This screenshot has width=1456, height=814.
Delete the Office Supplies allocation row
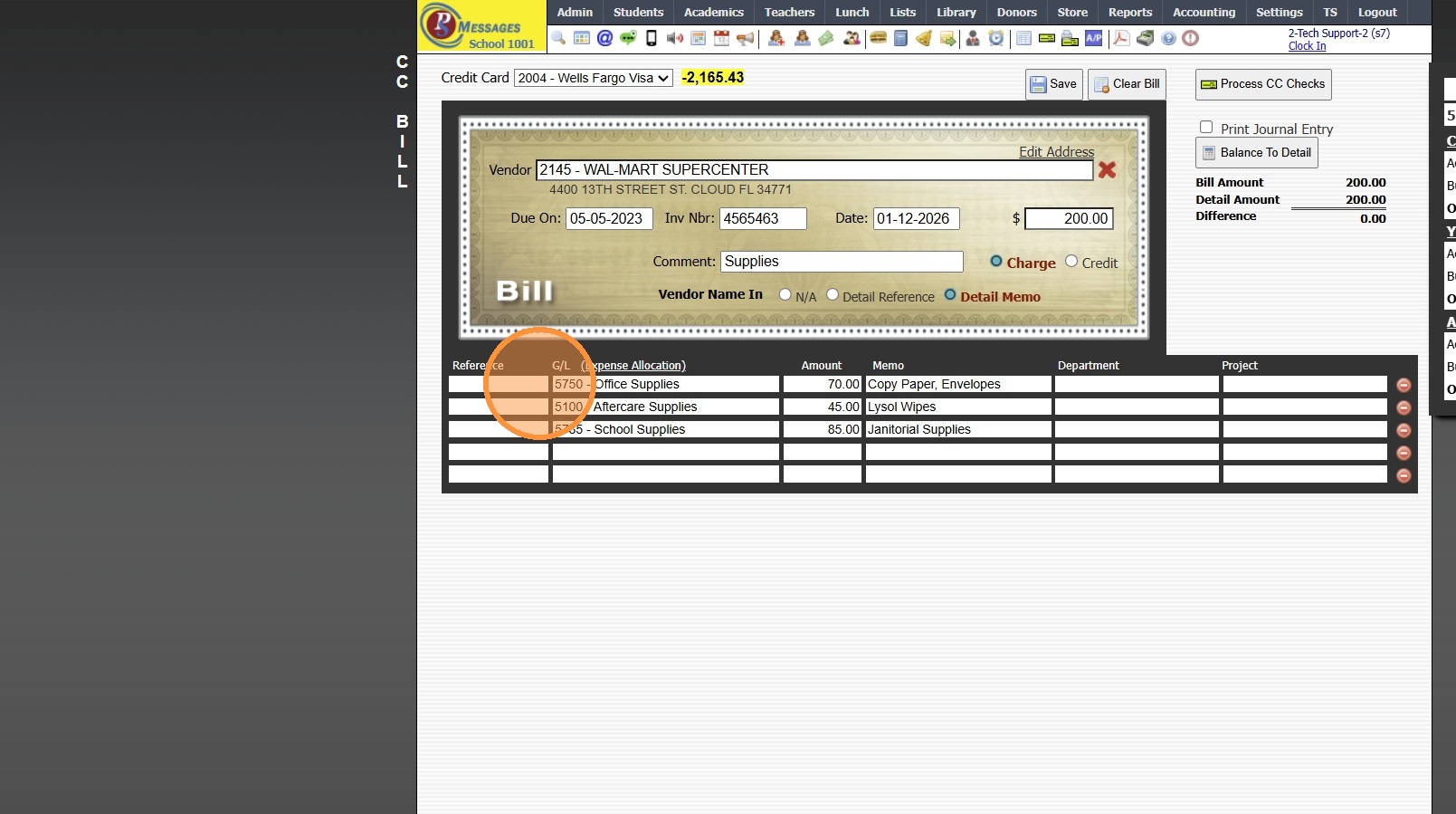point(1404,385)
